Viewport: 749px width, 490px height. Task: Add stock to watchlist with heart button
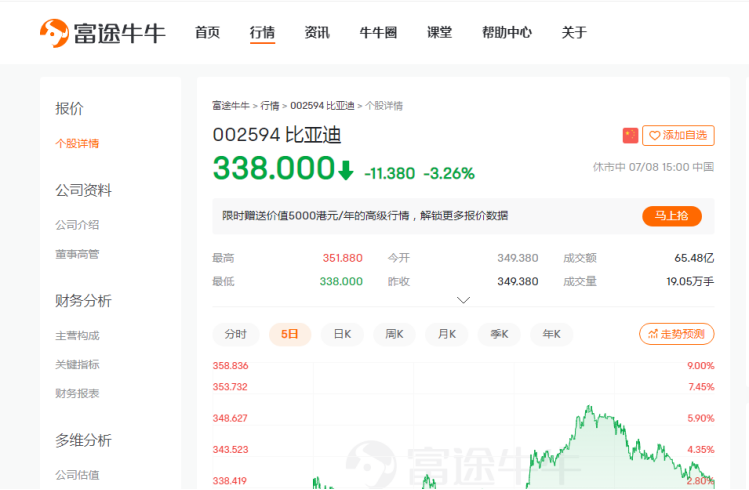click(678, 135)
